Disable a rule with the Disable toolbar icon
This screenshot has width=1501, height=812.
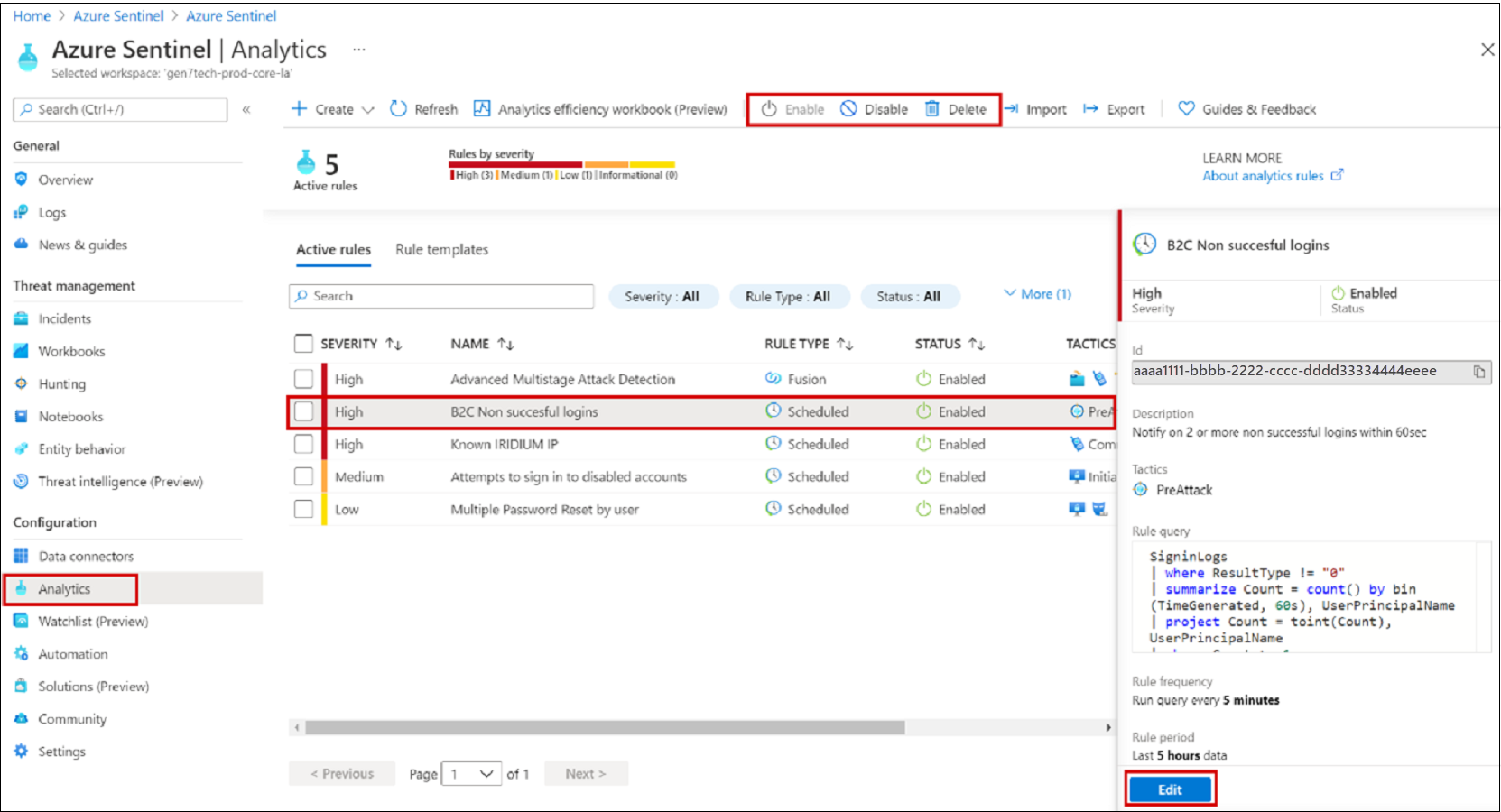tap(873, 108)
